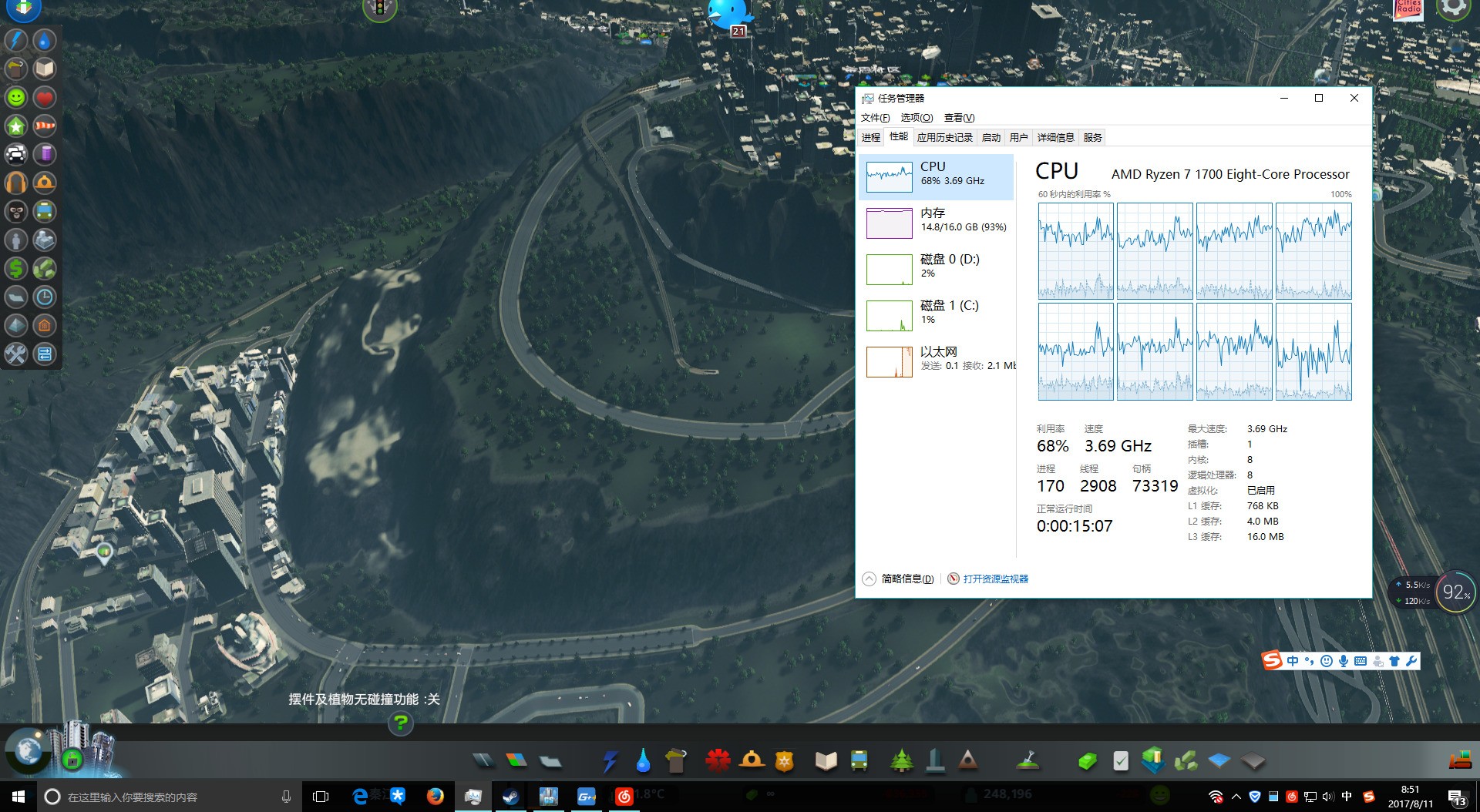Open the water info view droplet icon
The width and height of the screenshot is (1480, 812).
[x=45, y=40]
